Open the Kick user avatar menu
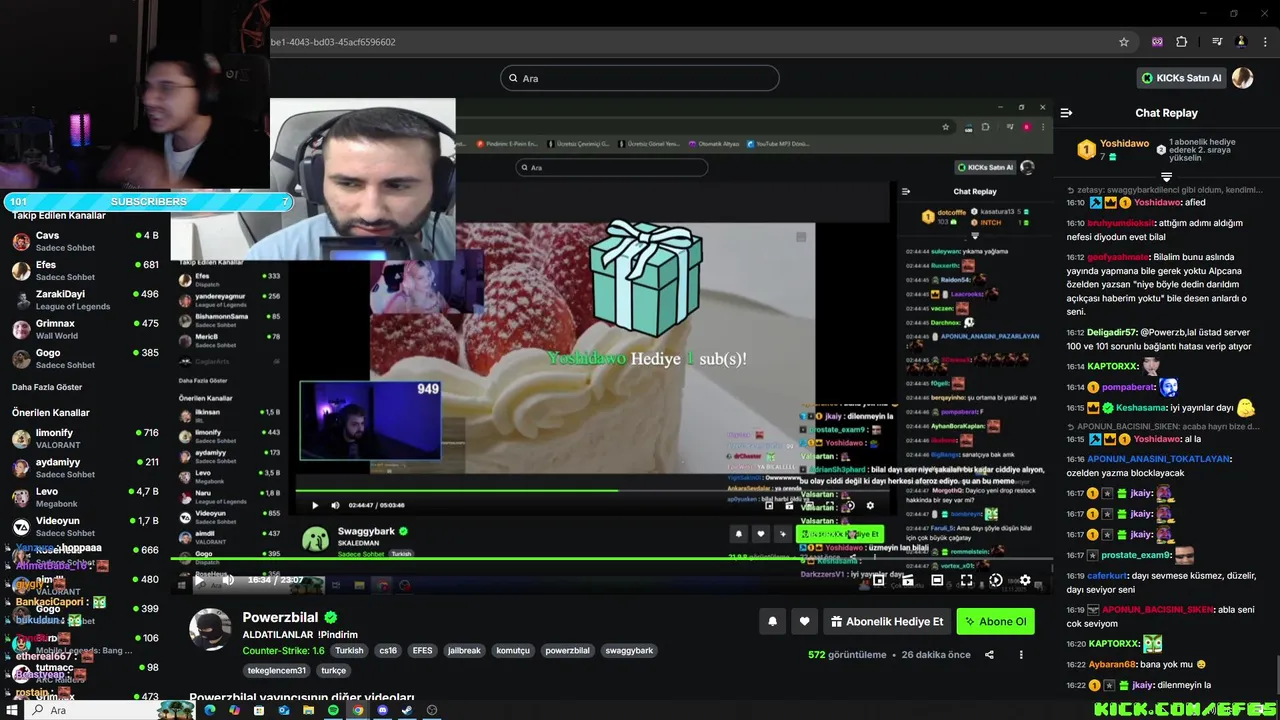Viewport: 1280px width, 720px height. pyautogui.click(x=1242, y=78)
